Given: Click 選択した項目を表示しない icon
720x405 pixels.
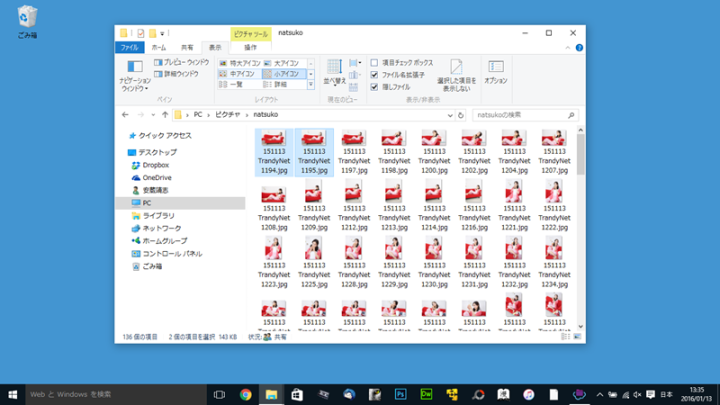Looking at the screenshot, I should click(456, 76).
